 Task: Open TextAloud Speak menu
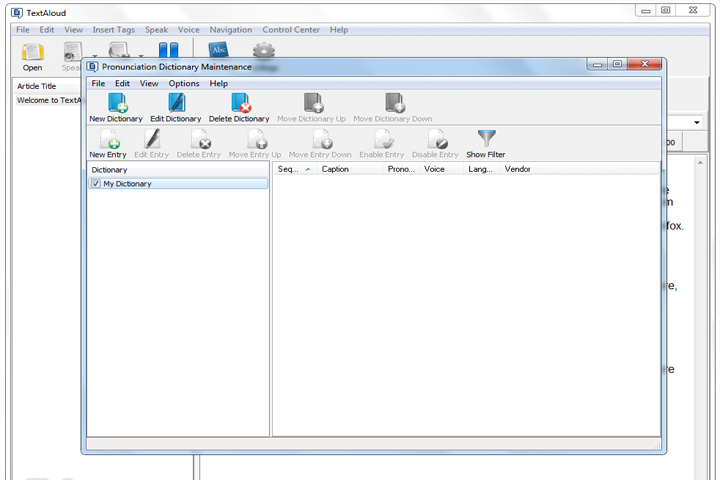pyautogui.click(x=156, y=30)
